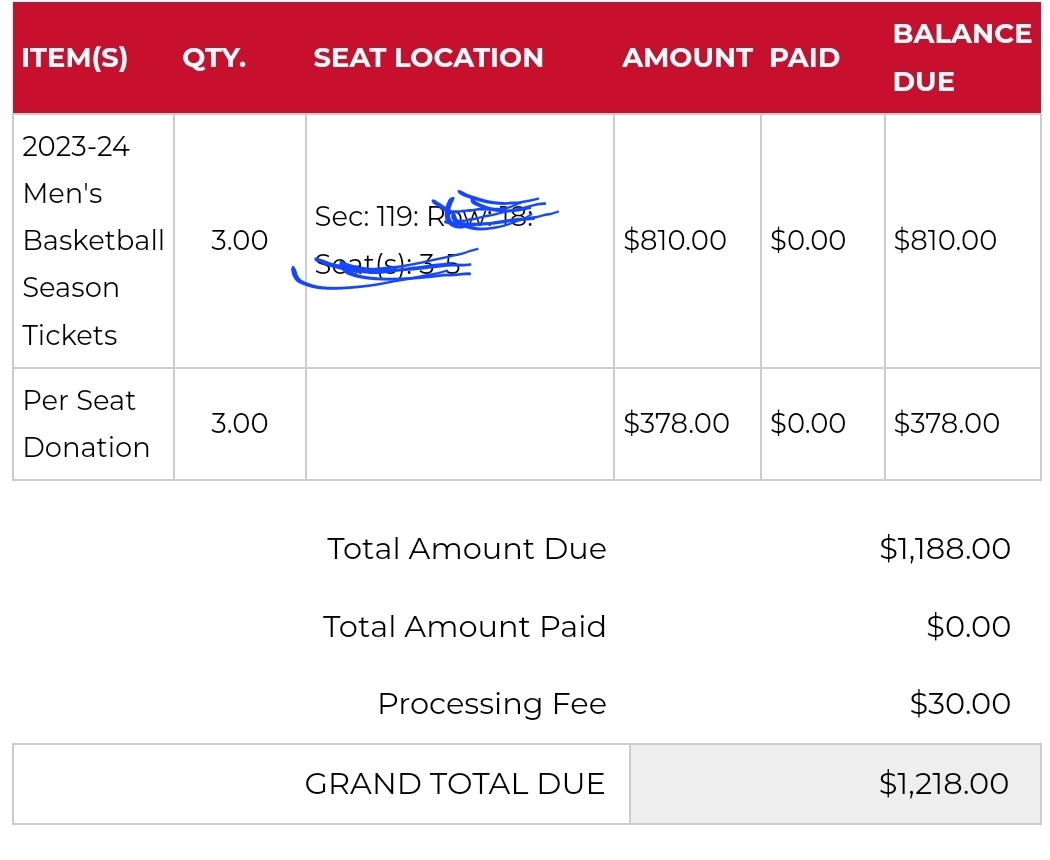Select the grand total $1,218.00 value
Image resolution: width=1050 pixels, height=860 pixels.
[944, 784]
